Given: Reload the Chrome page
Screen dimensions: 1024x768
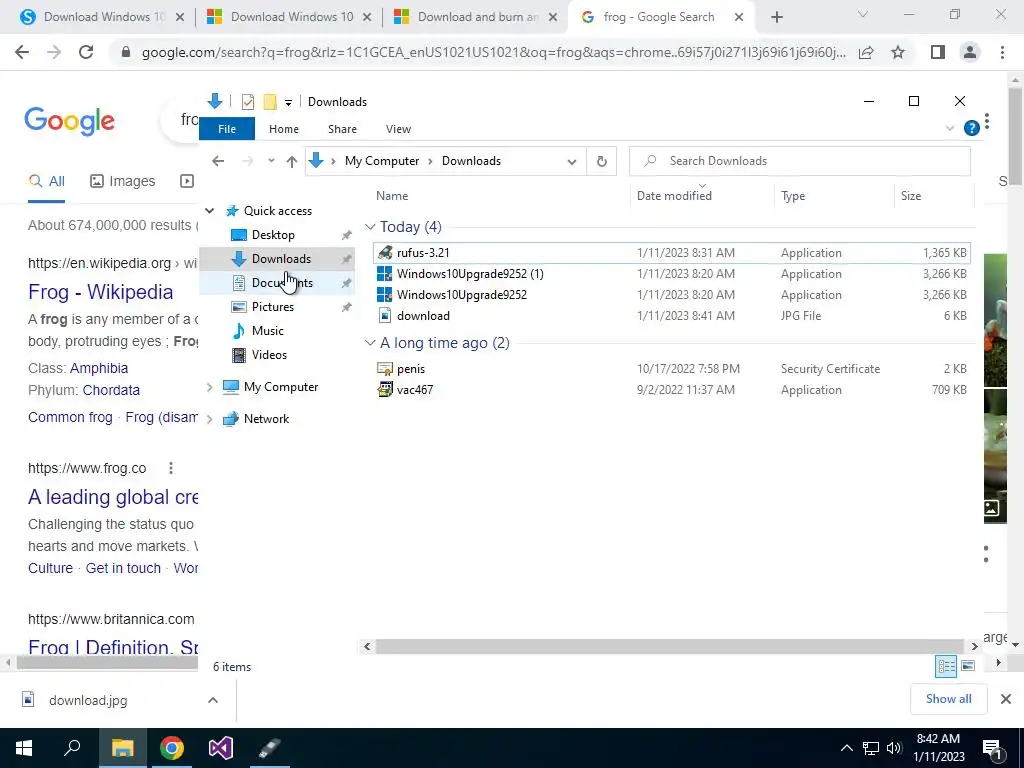Looking at the screenshot, I should point(86,52).
